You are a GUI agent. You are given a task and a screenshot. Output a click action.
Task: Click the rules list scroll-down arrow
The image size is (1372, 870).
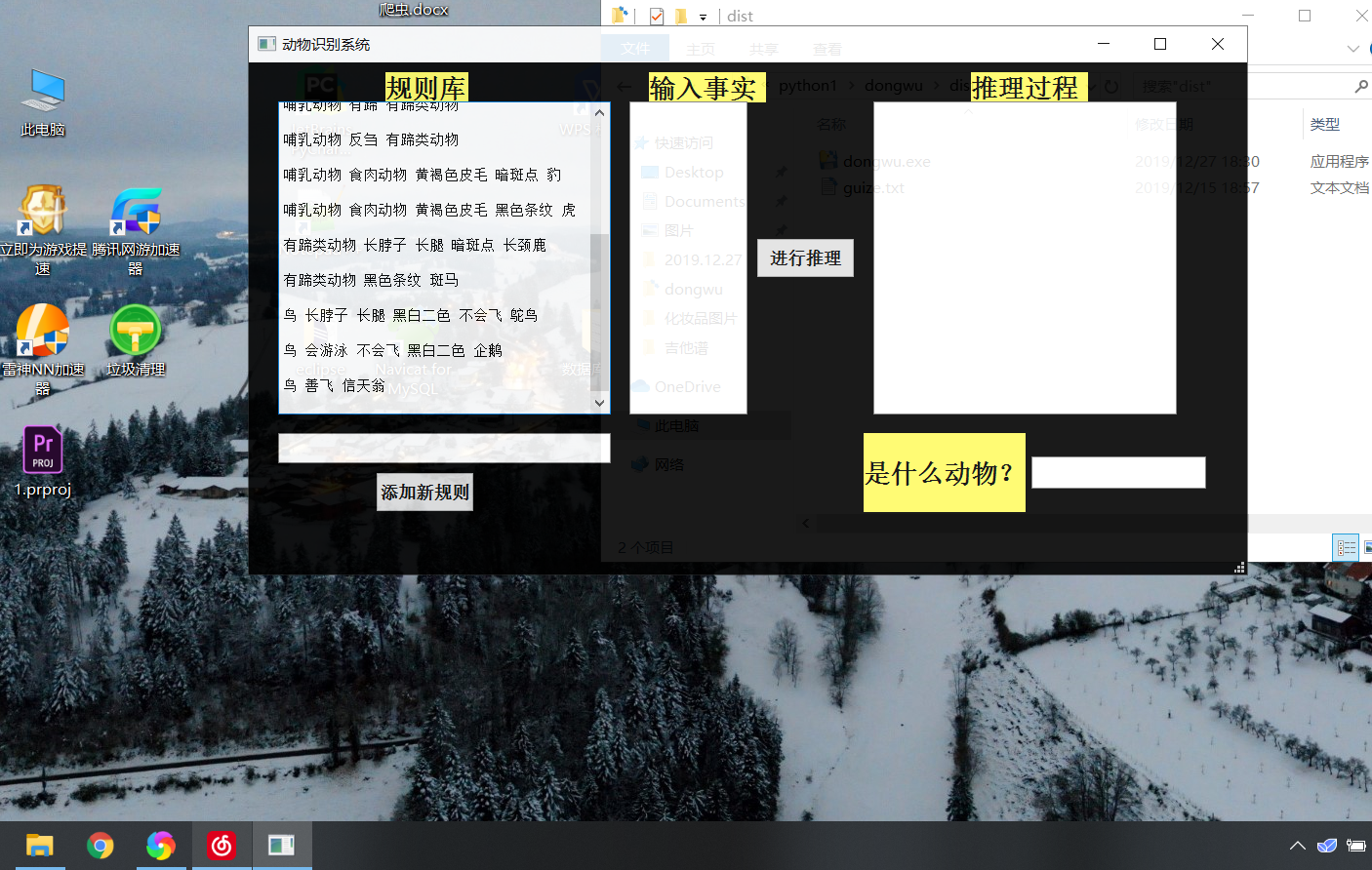599,402
